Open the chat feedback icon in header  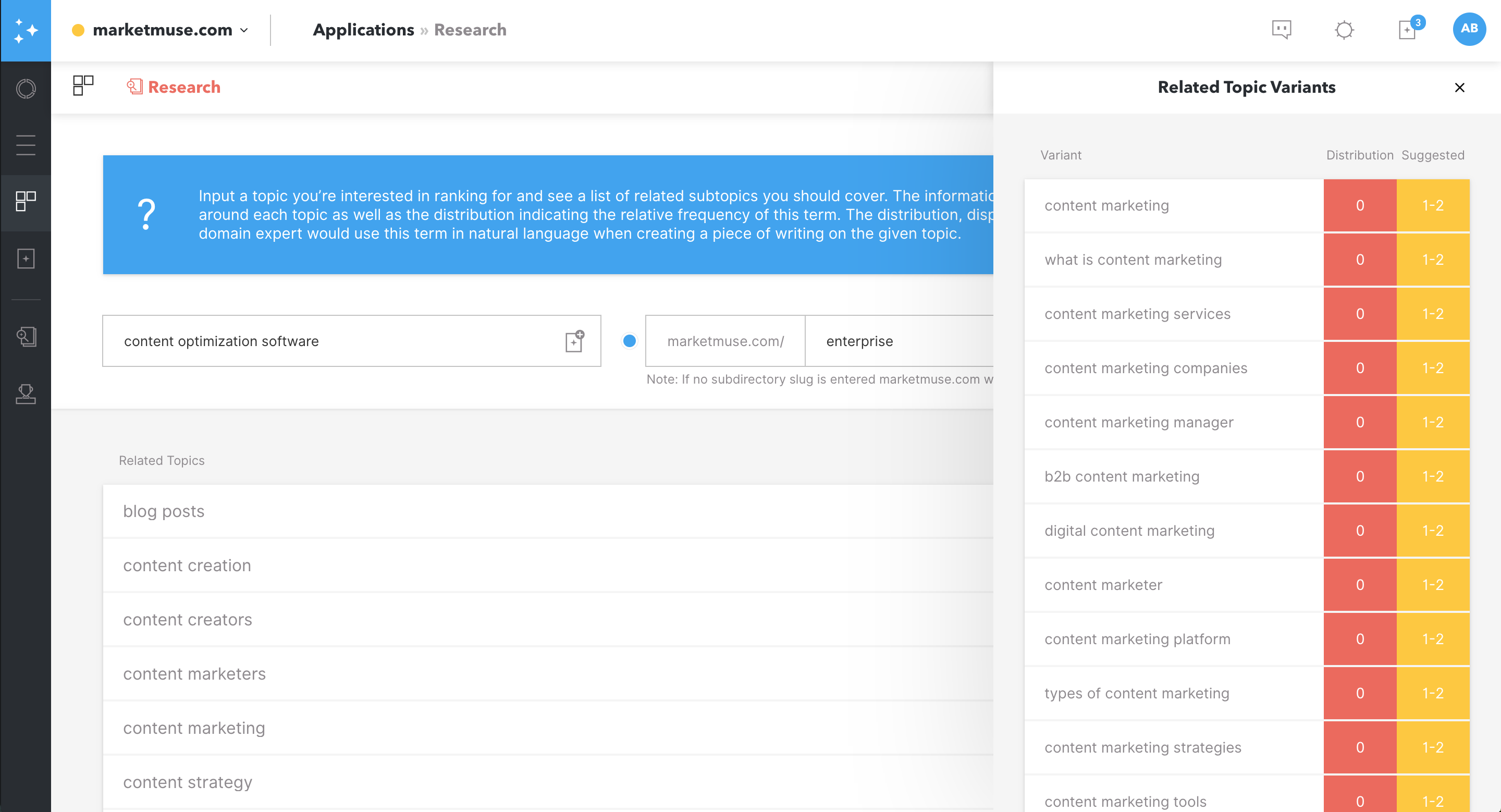pyautogui.click(x=1282, y=29)
